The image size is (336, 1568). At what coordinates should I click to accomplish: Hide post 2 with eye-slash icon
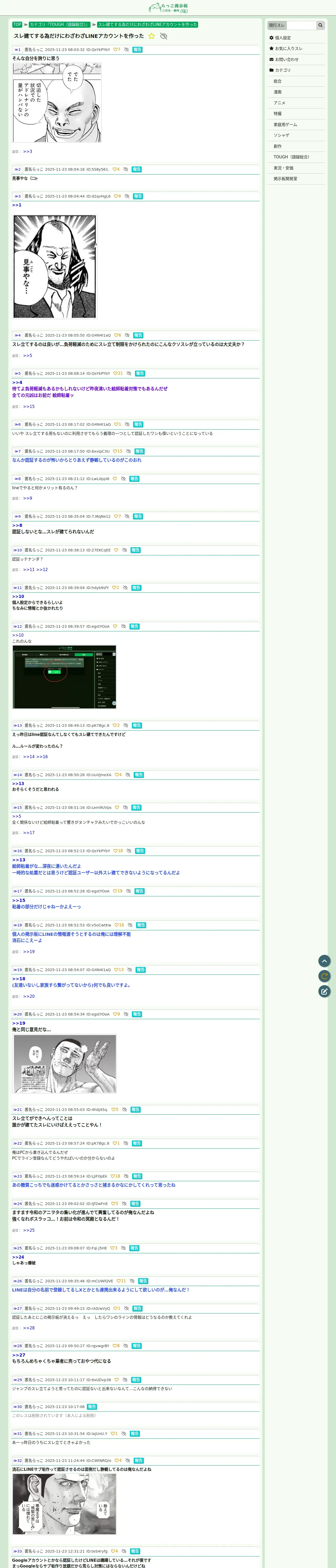pos(126,169)
